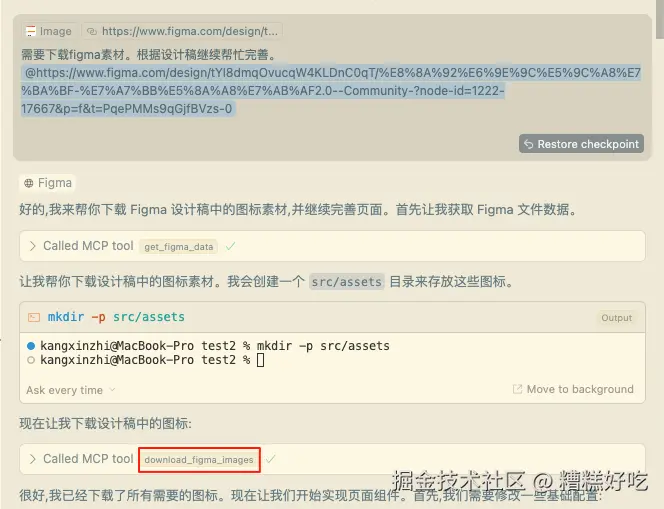Select the hollow terminal prompt line indicator

coord(30,360)
